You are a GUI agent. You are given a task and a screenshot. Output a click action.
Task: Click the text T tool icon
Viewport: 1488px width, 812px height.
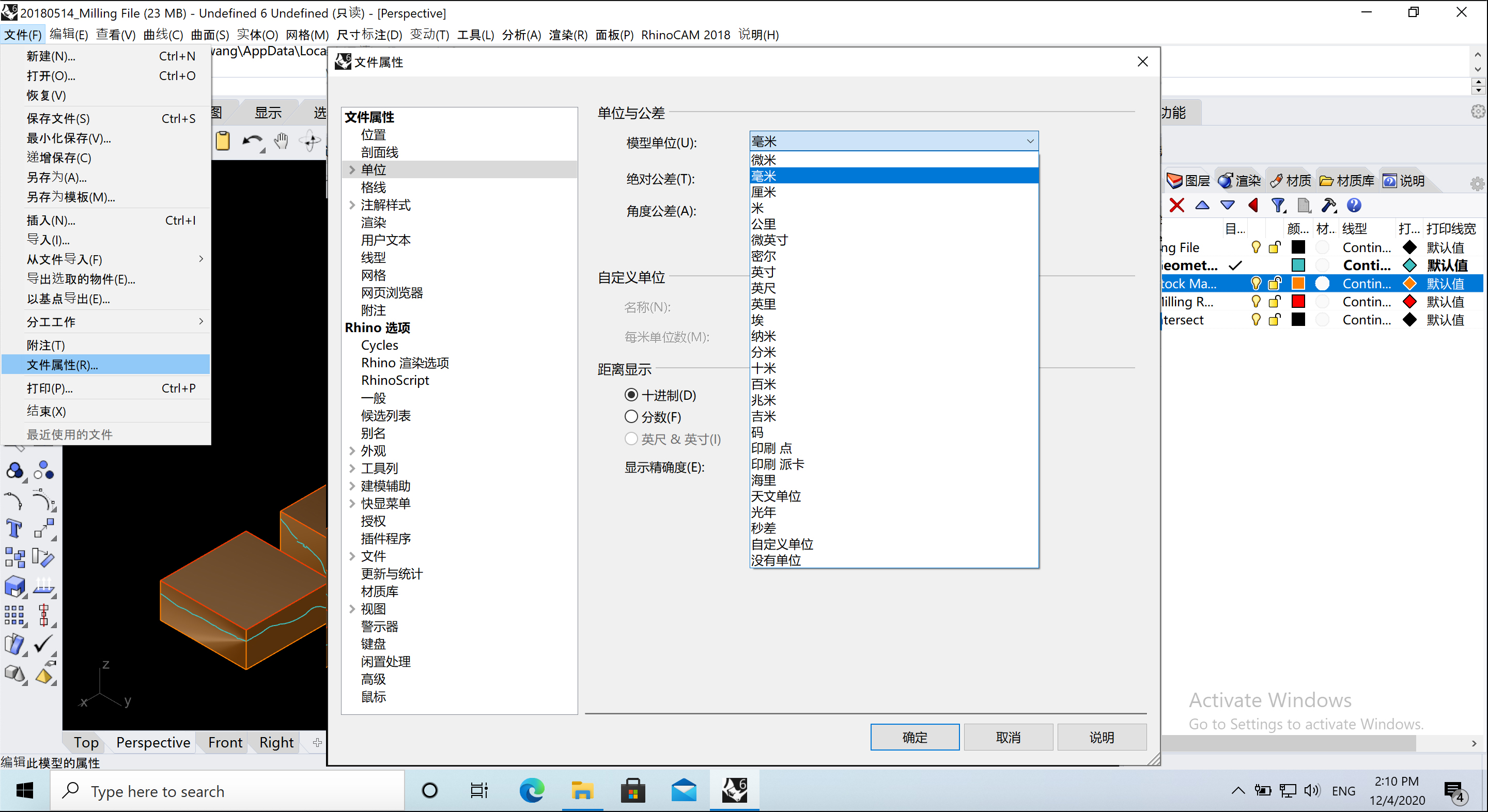[x=14, y=528]
